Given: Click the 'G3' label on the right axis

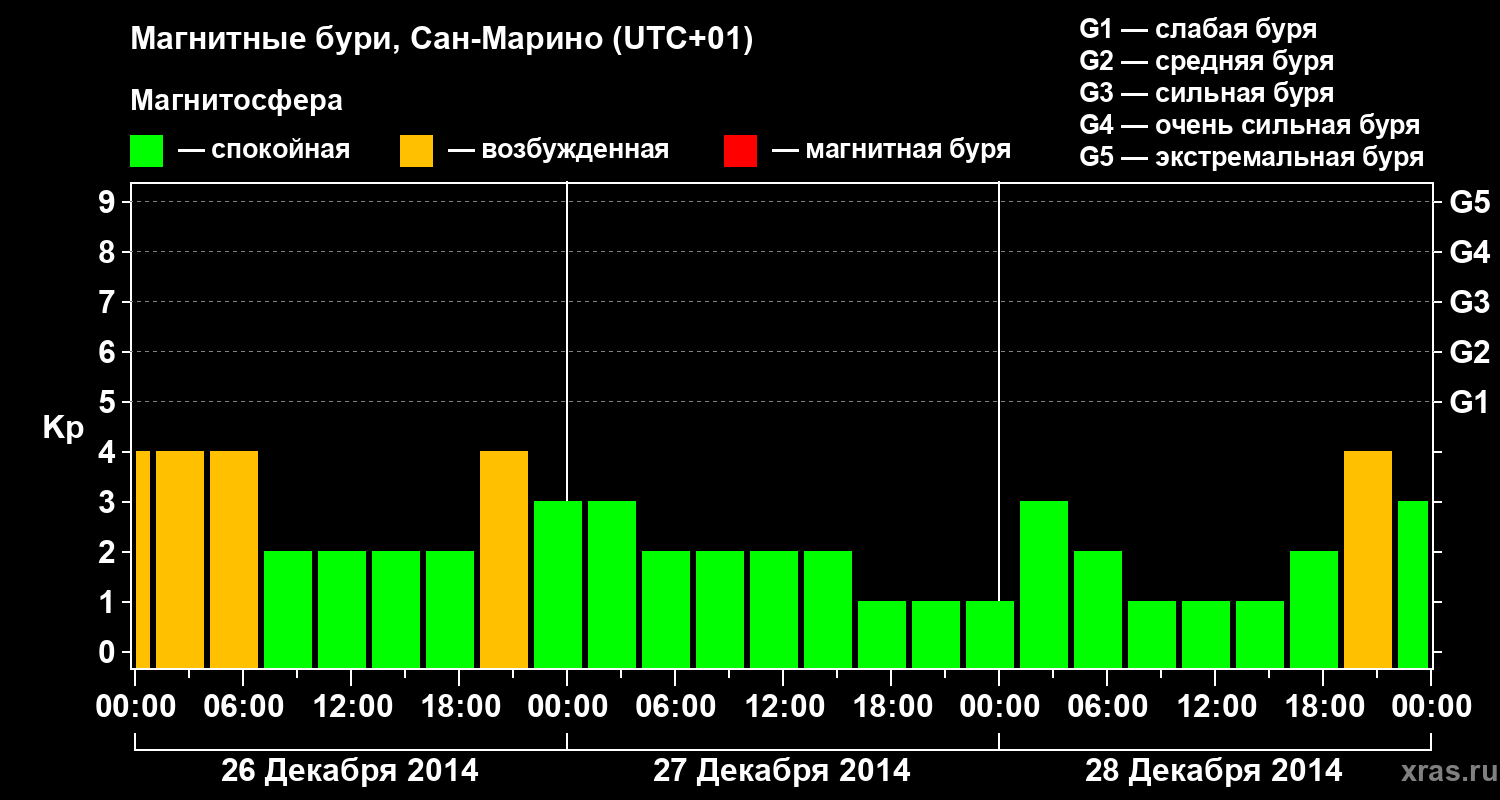Looking at the screenshot, I should point(1469,302).
